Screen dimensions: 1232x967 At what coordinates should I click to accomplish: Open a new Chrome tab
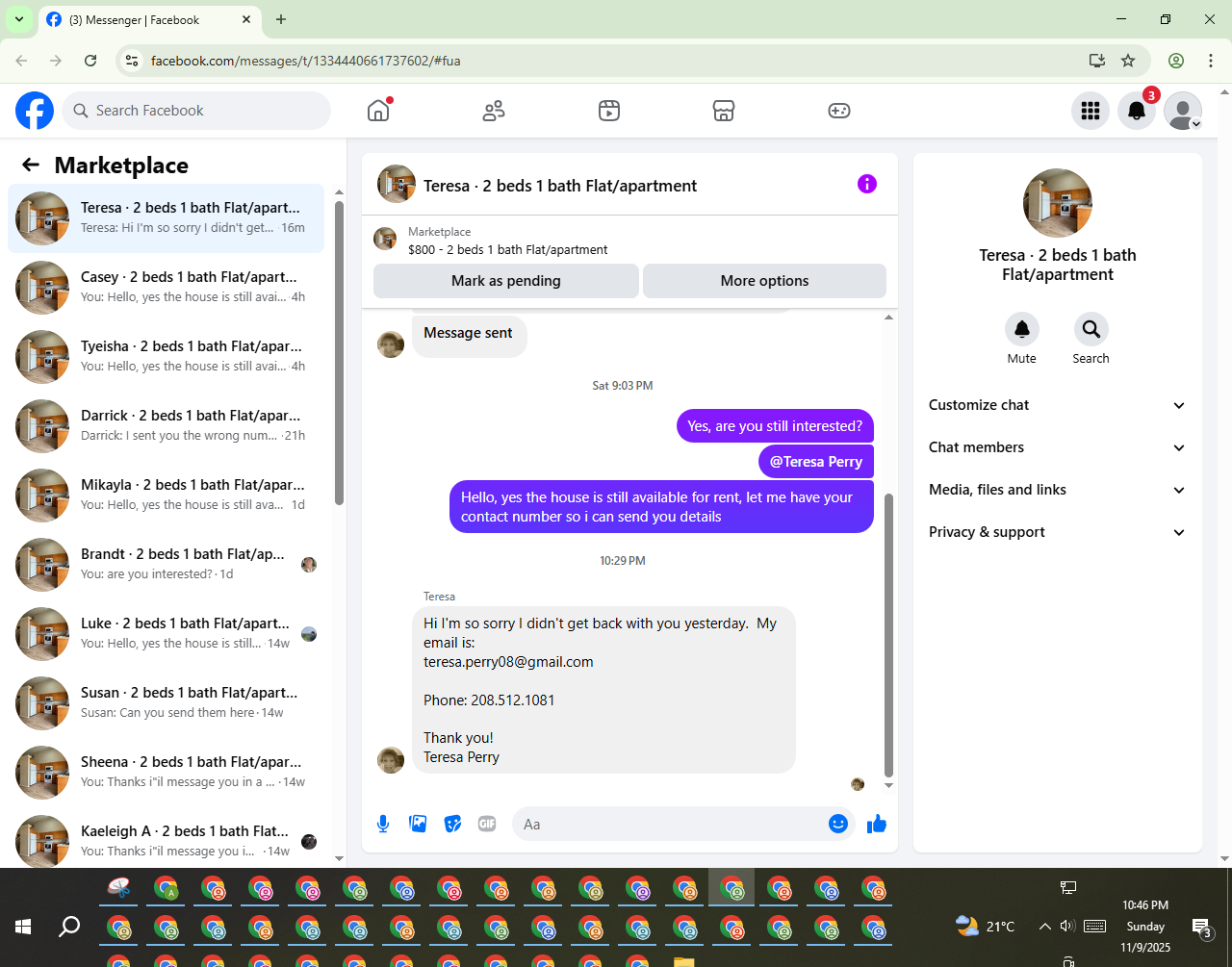(281, 19)
